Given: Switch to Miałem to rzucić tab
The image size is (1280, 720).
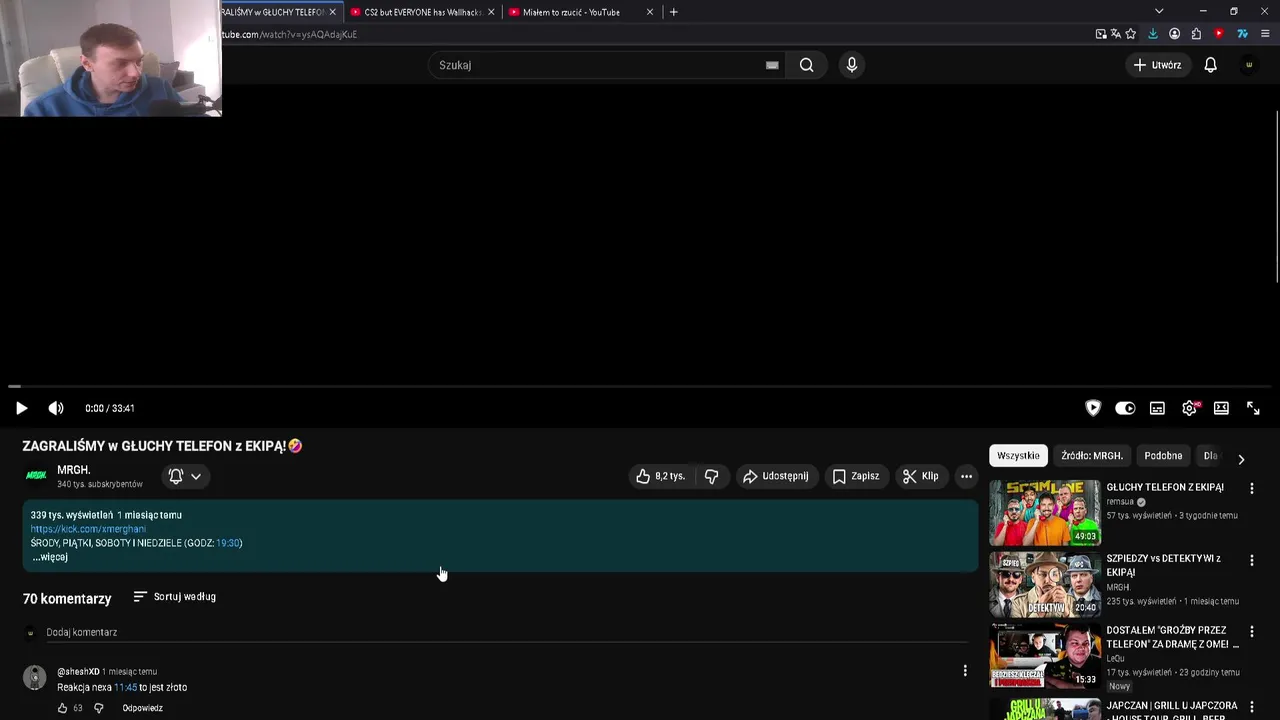Looking at the screenshot, I should 580,12.
